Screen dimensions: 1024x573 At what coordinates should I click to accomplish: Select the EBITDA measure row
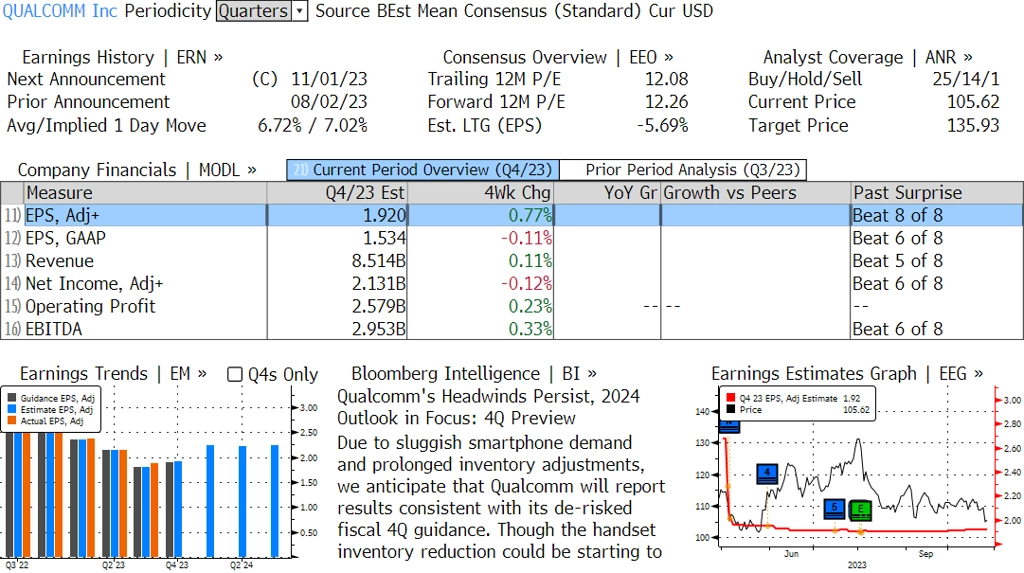pos(512,329)
